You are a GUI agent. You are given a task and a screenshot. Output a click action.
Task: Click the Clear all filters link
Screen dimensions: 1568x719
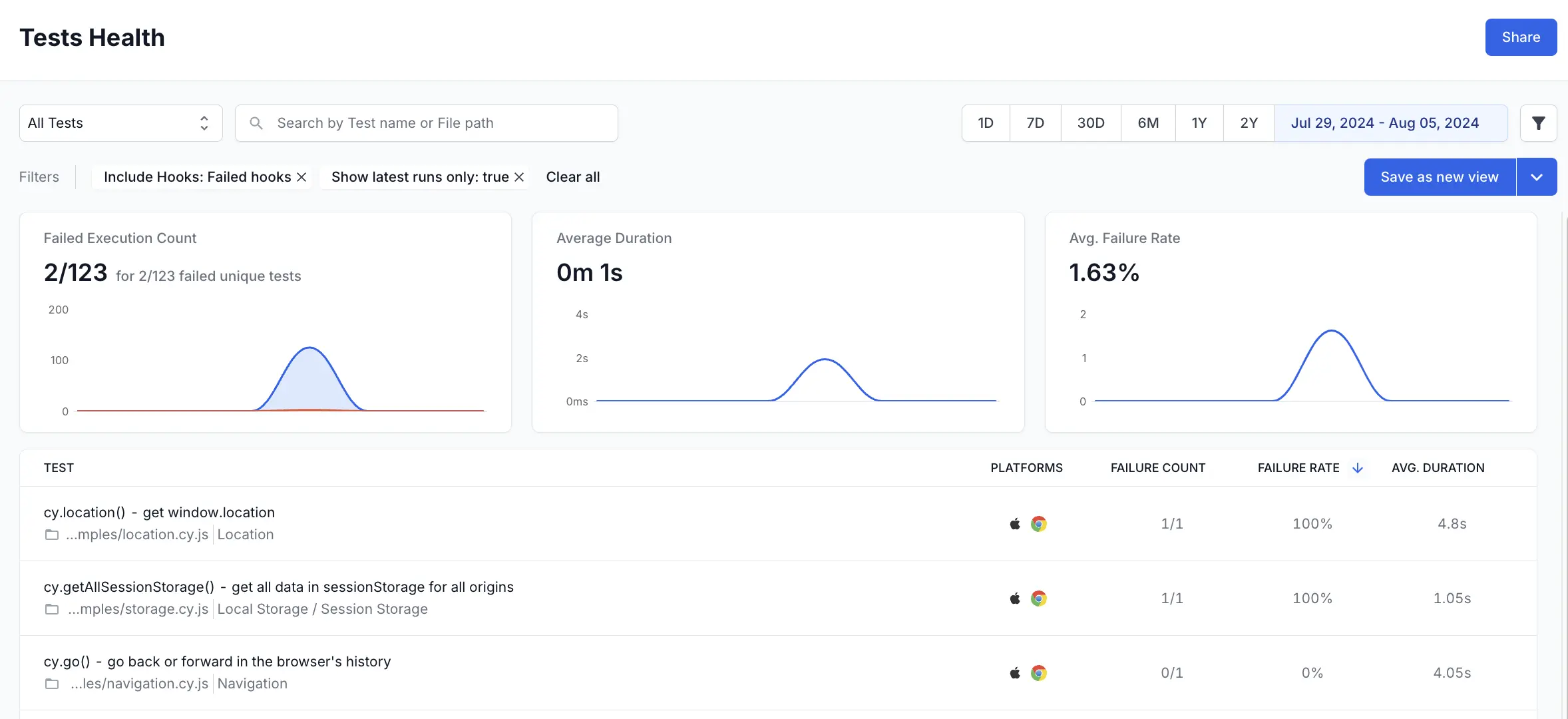coord(573,177)
